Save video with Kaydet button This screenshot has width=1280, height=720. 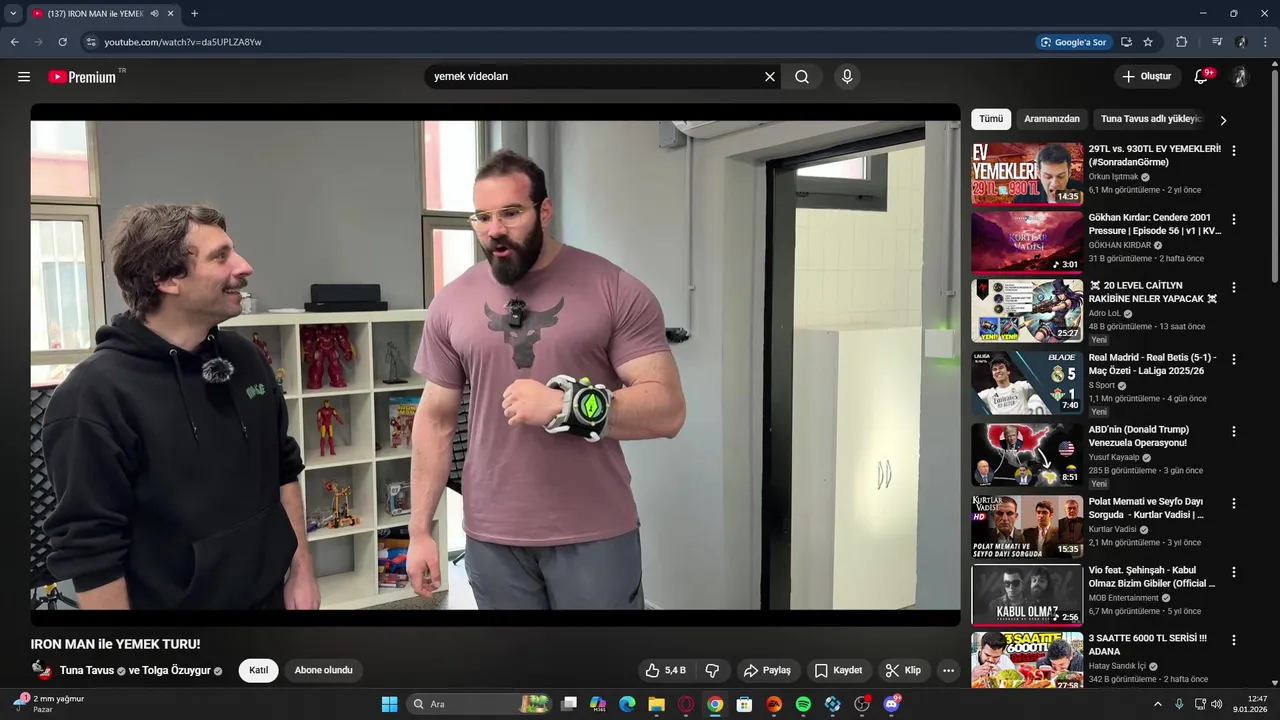click(x=838, y=670)
